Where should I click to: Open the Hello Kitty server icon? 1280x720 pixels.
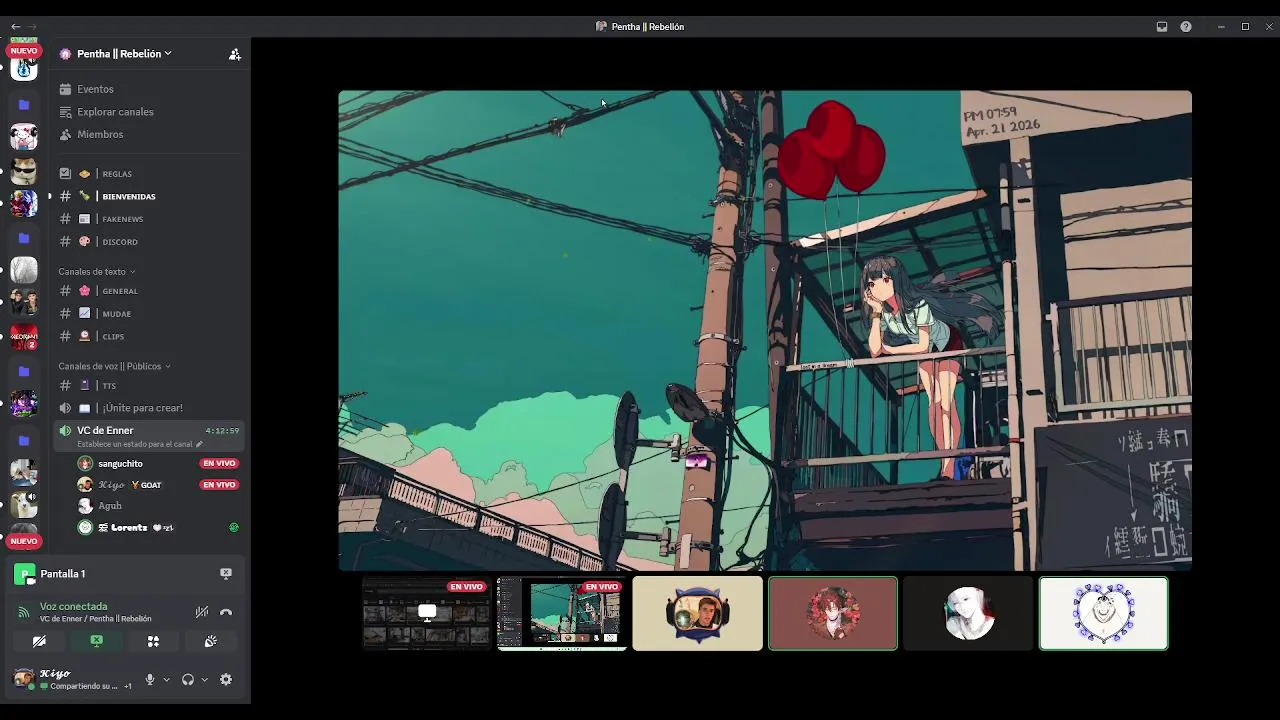click(24, 137)
